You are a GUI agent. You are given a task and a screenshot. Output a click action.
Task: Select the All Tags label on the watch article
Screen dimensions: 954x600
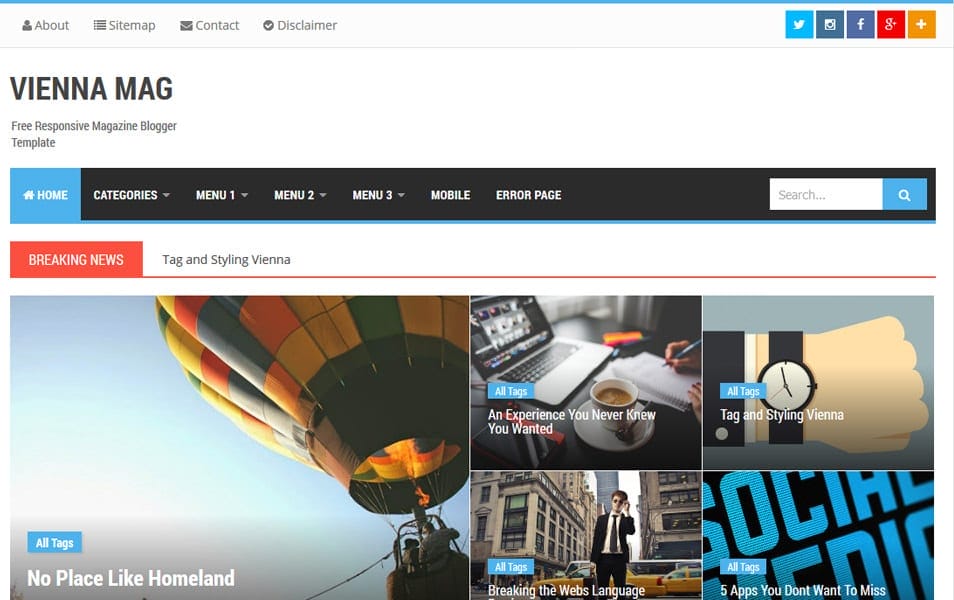coord(743,391)
